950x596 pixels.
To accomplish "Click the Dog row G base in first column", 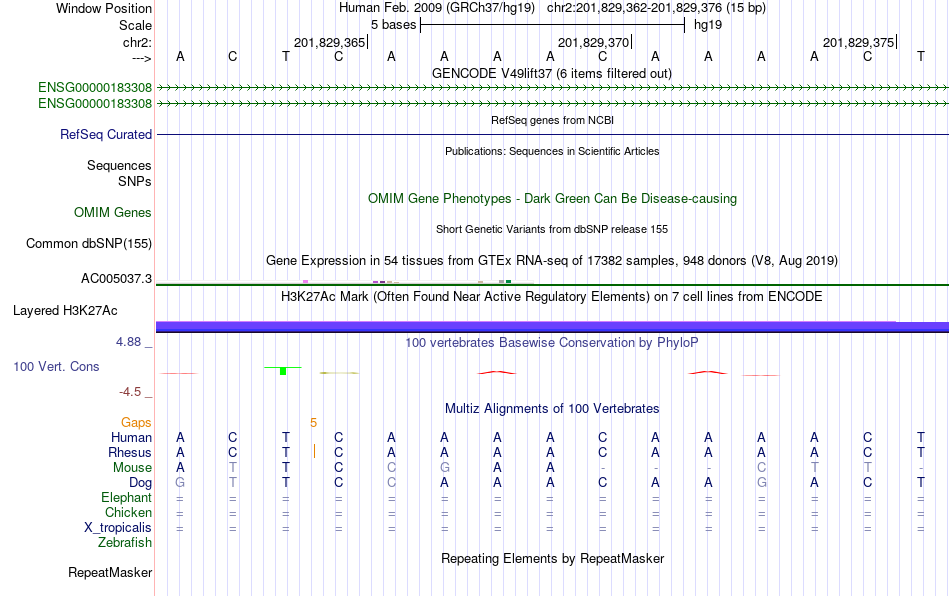I will [x=180, y=483].
